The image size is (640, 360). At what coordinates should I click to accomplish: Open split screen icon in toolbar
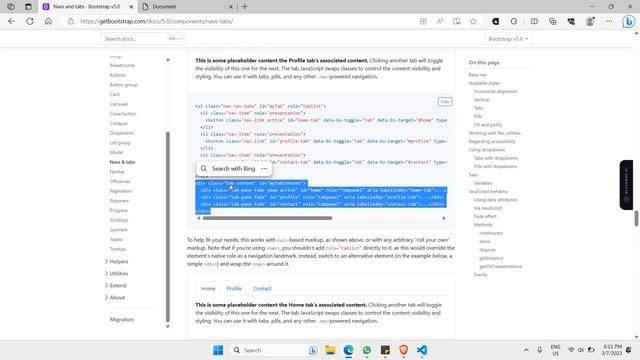click(534, 21)
